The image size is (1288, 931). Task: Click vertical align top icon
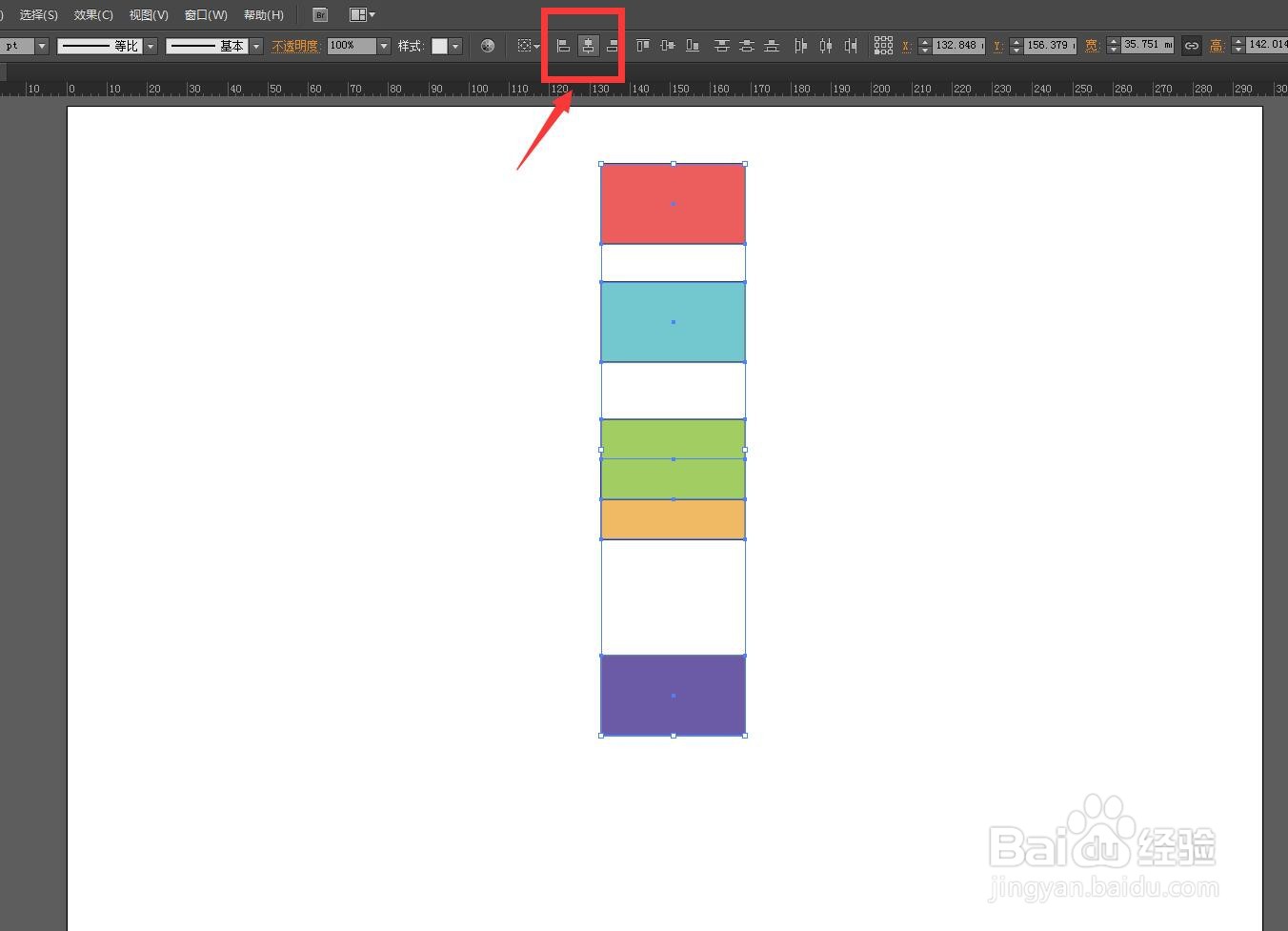pos(643,46)
